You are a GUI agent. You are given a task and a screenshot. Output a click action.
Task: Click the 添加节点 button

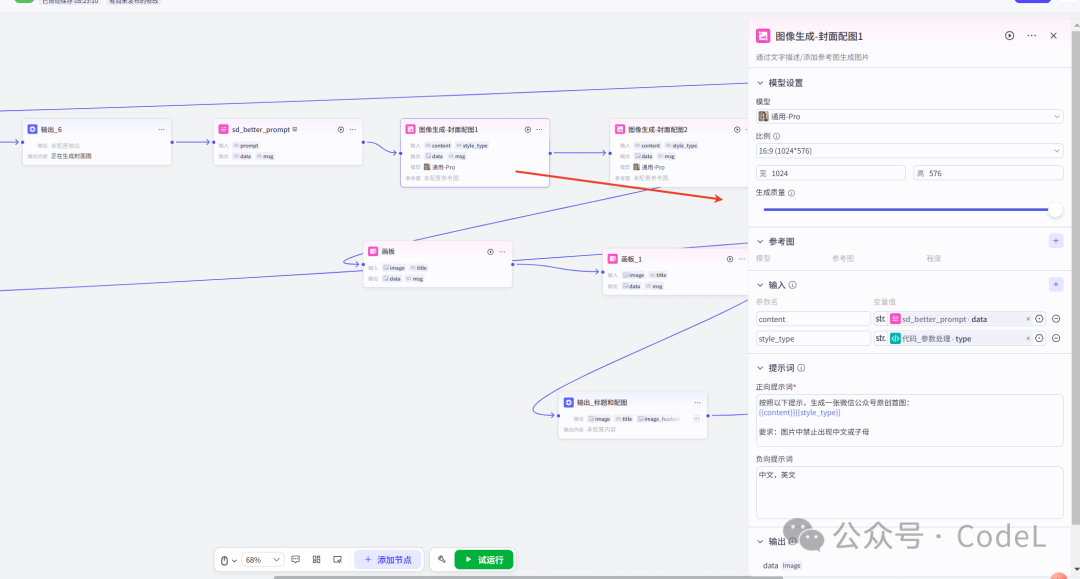(388, 560)
